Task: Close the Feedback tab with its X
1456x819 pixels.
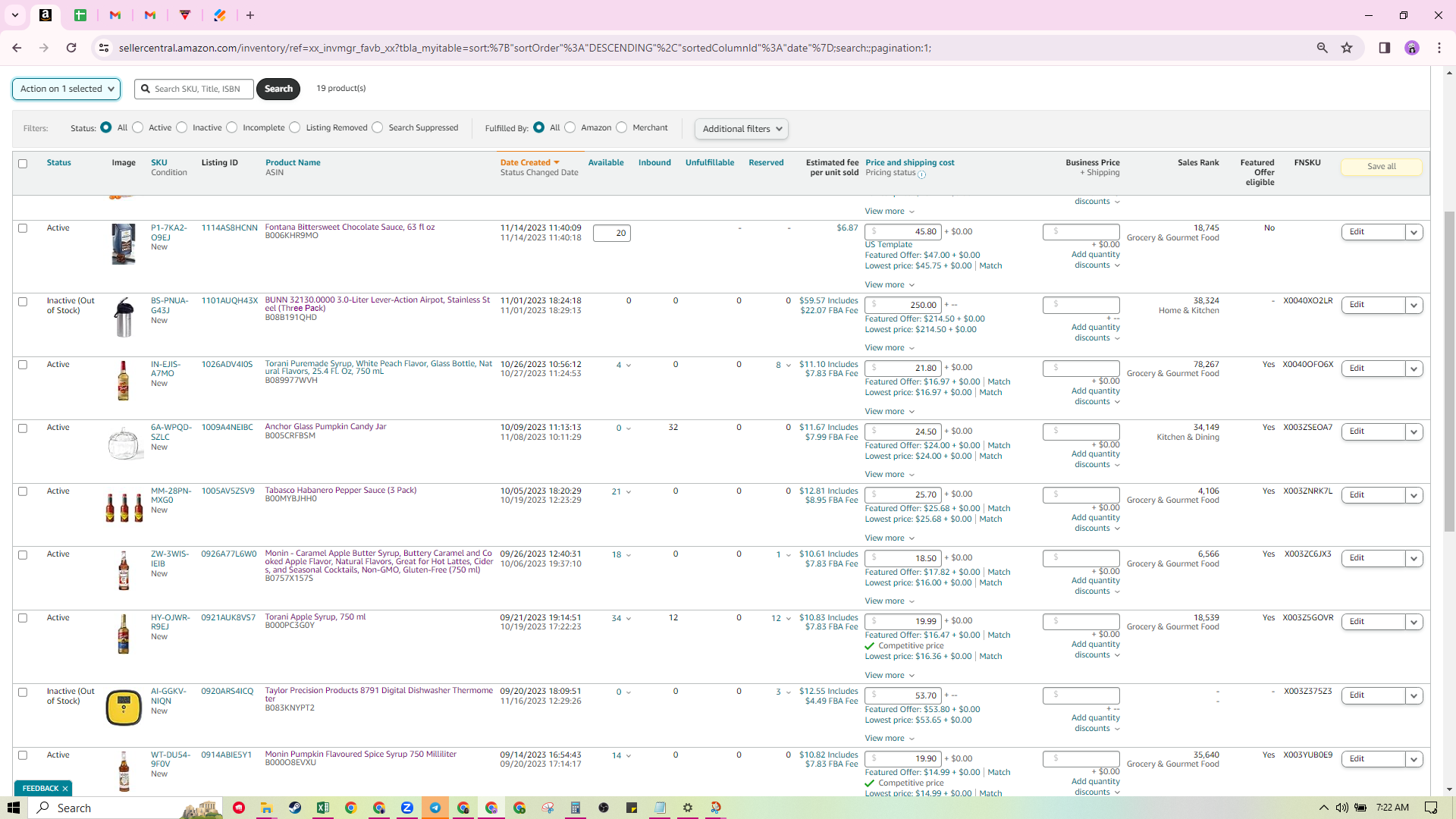Action: tap(65, 789)
